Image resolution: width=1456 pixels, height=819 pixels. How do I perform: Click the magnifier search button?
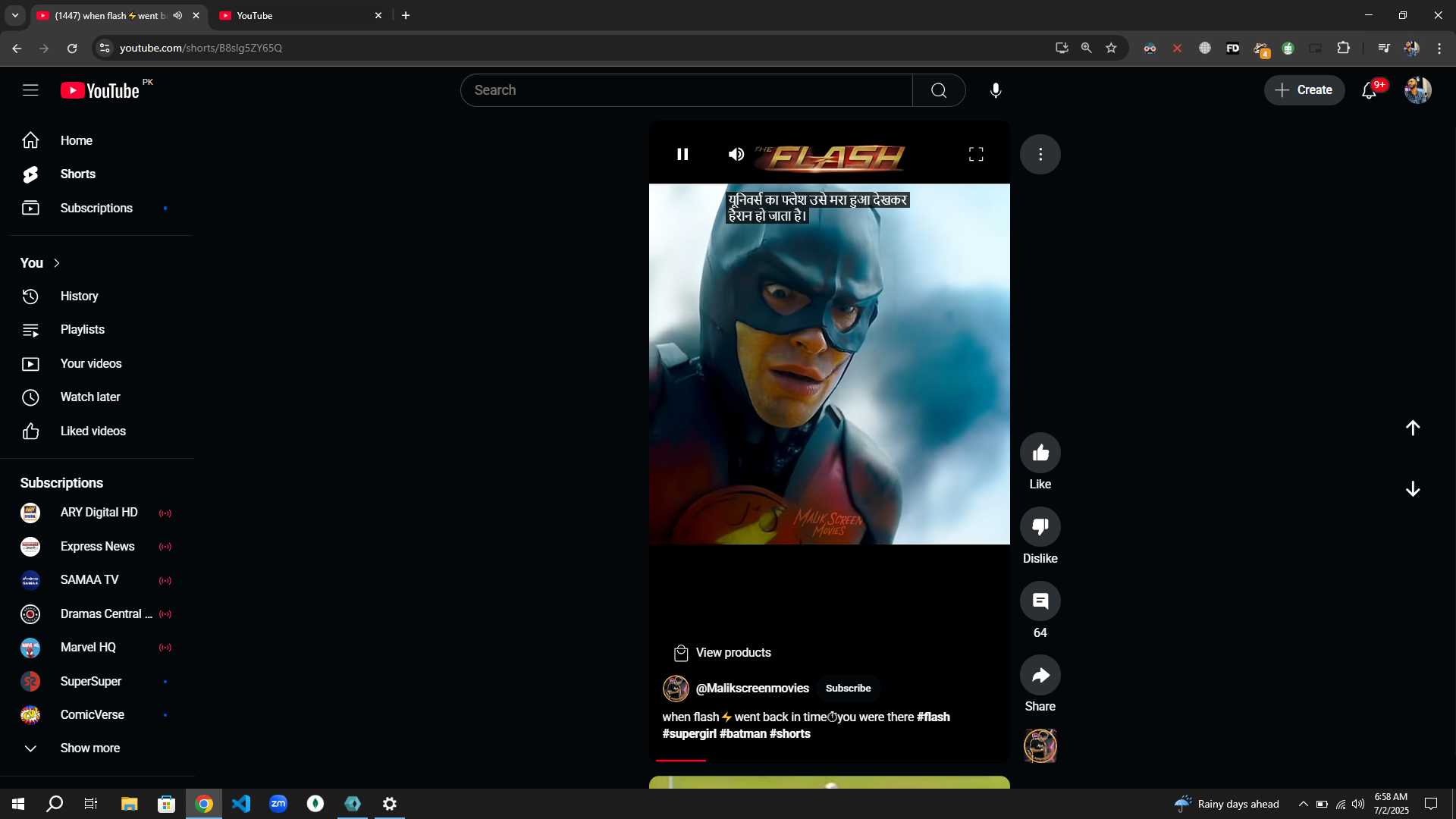point(939,90)
